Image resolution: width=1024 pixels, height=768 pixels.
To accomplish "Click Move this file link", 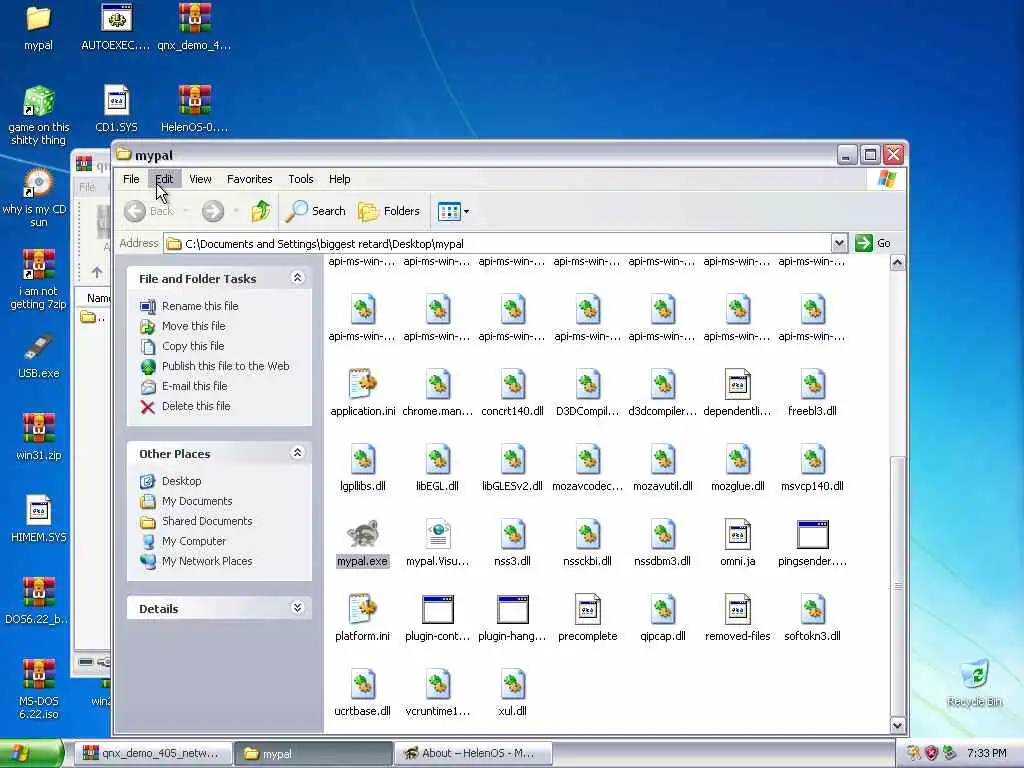I will coord(193,326).
